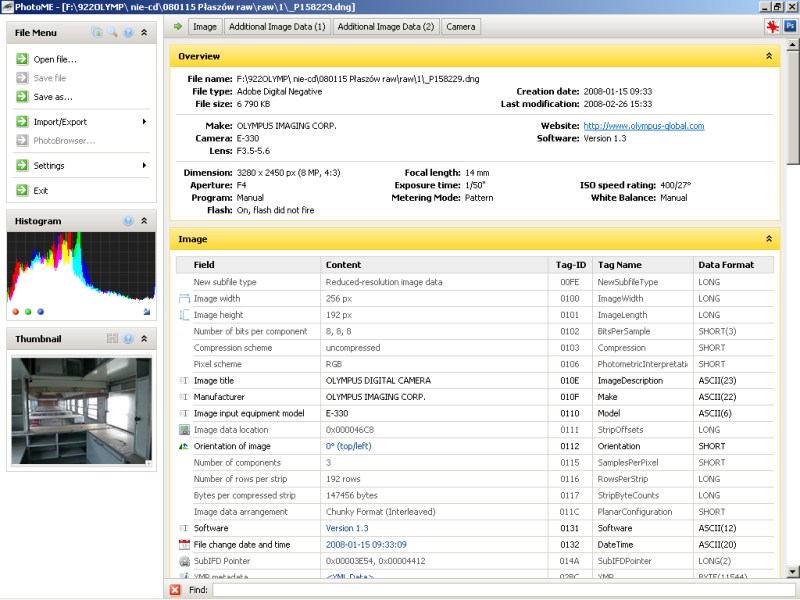Click the Photoshop icon in the top-right toolbar
This screenshot has height=600, width=800.
789,26
